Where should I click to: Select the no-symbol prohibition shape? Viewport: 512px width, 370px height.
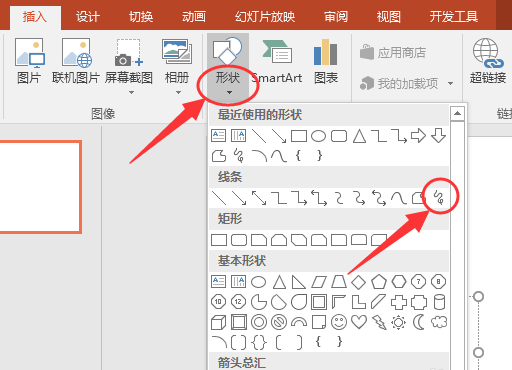coord(279,322)
